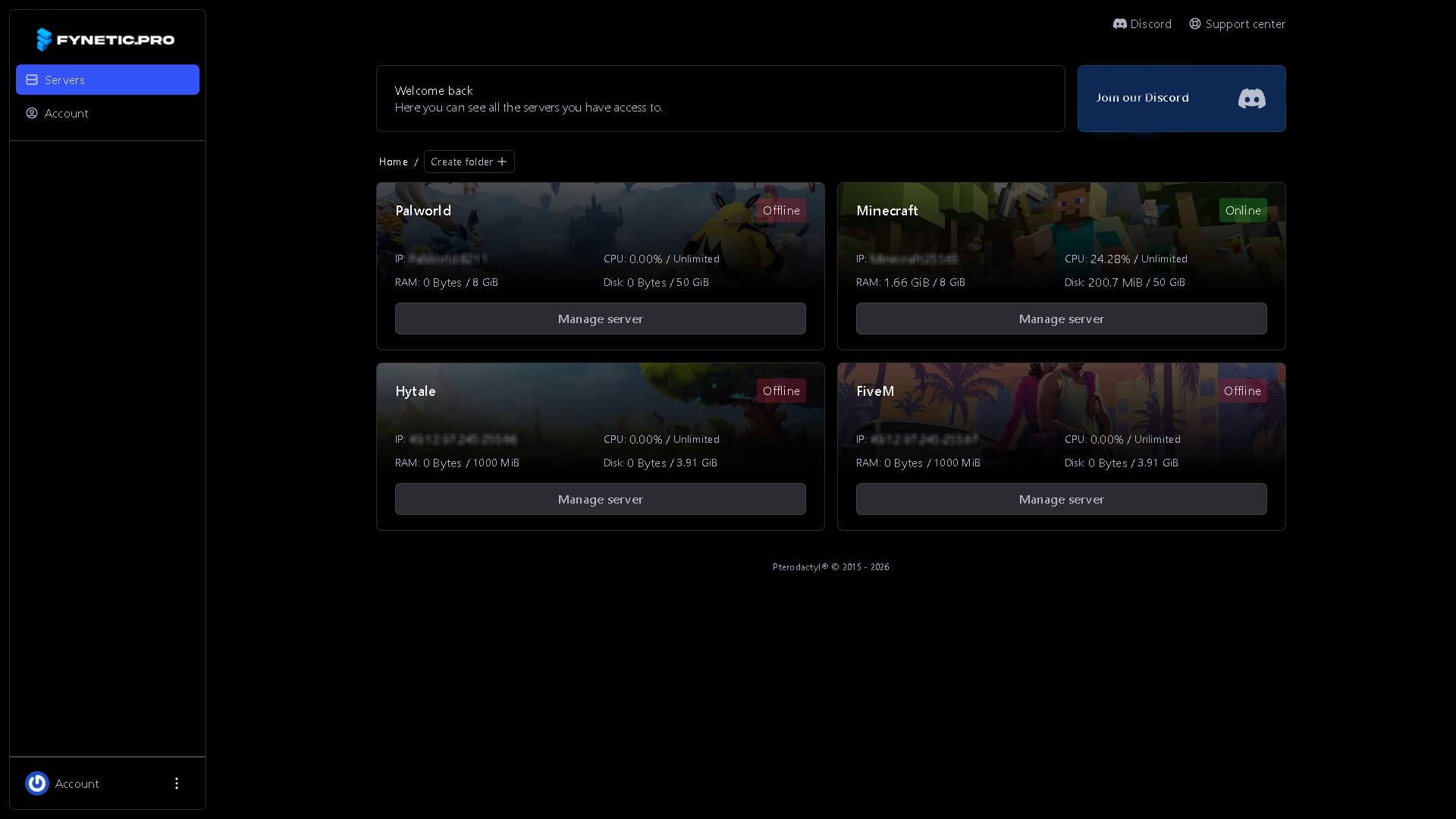
Task: Click Minecraft RAM 1.66 GiB value
Action: pyautogui.click(x=907, y=282)
